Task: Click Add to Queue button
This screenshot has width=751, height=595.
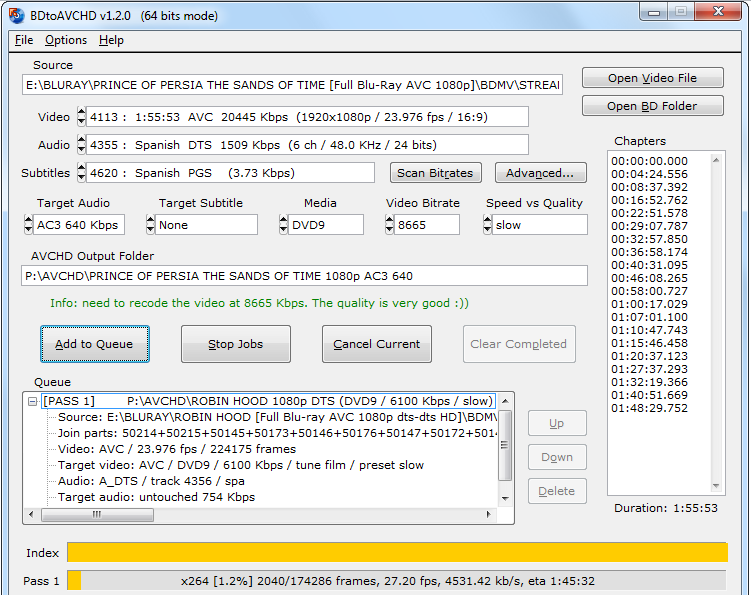Action: coord(94,344)
